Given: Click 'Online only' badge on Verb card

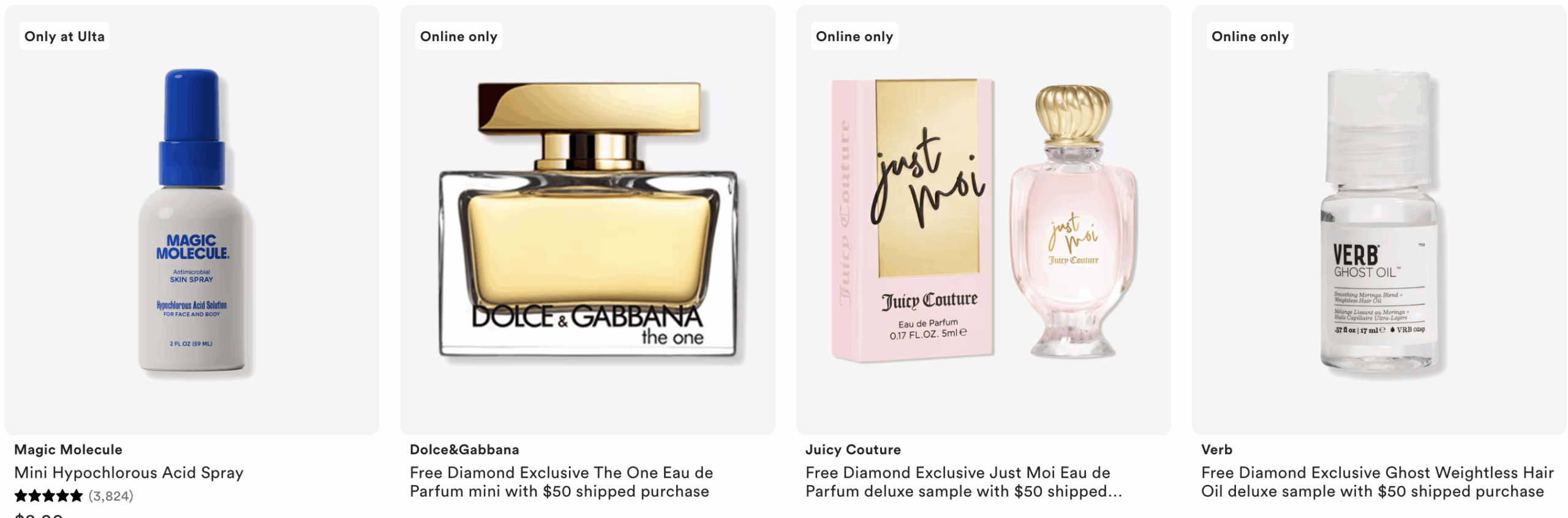Looking at the screenshot, I should [1249, 36].
